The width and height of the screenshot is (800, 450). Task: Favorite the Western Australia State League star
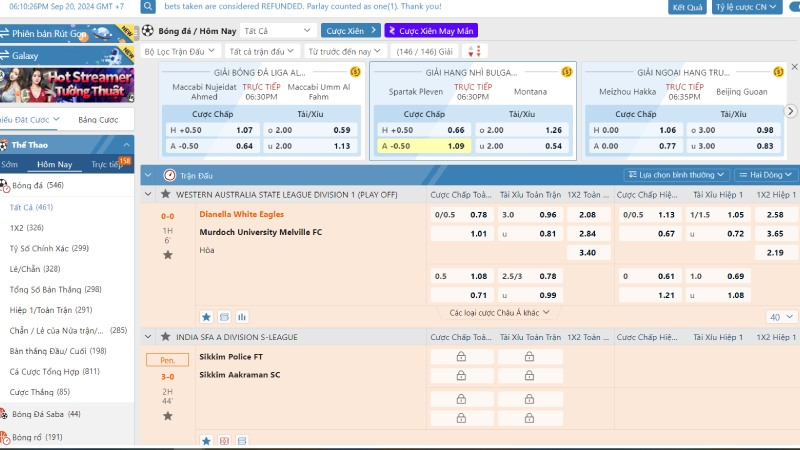click(x=165, y=193)
